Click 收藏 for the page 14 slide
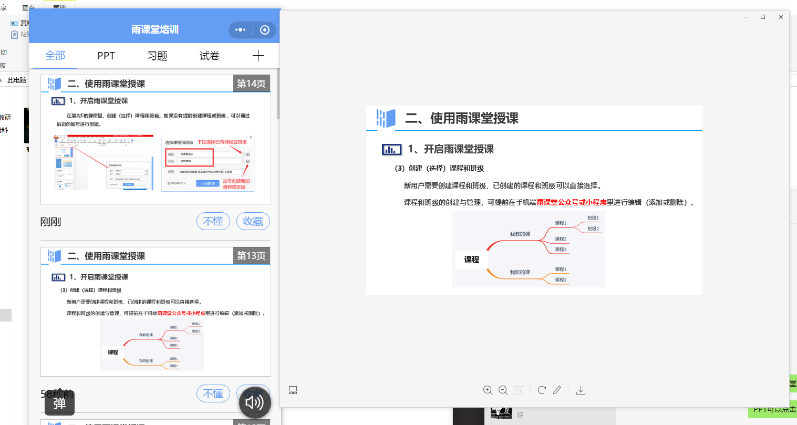797x425 pixels. click(x=254, y=221)
